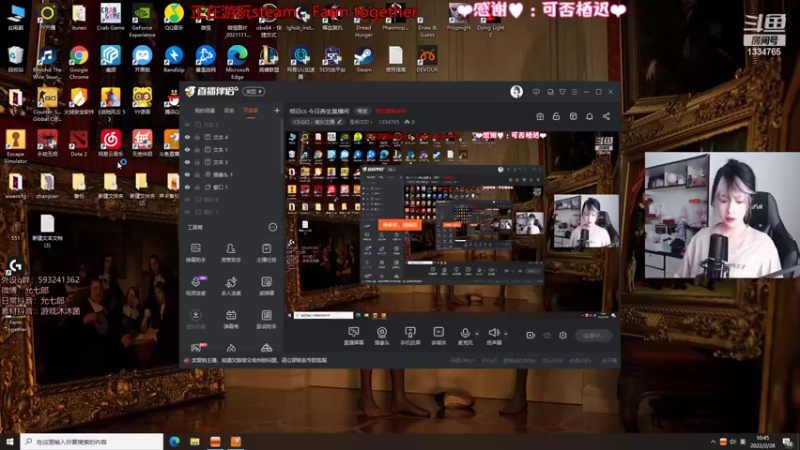800x450 pixels.
Task: Toggle the lock on source 文本 4
Action: pos(197,137)
